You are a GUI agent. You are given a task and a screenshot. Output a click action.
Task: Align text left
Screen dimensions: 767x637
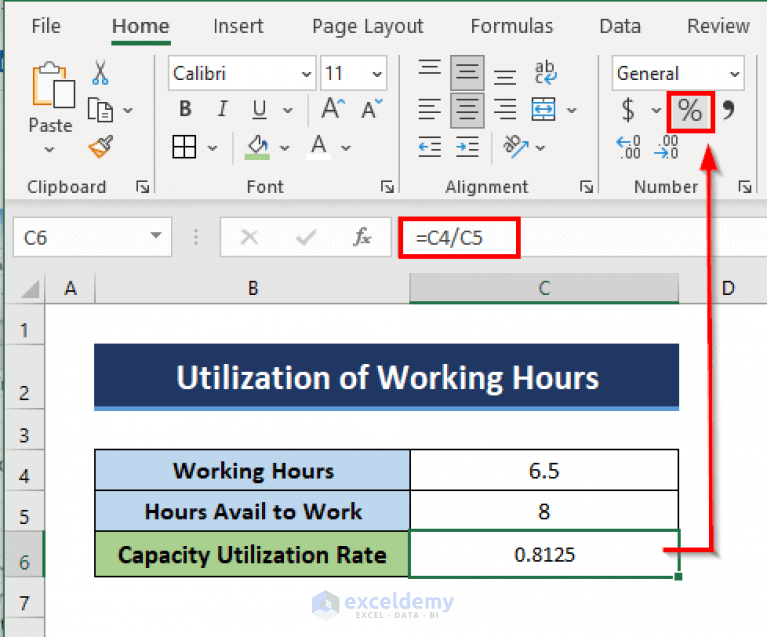(x=429, y=109)
